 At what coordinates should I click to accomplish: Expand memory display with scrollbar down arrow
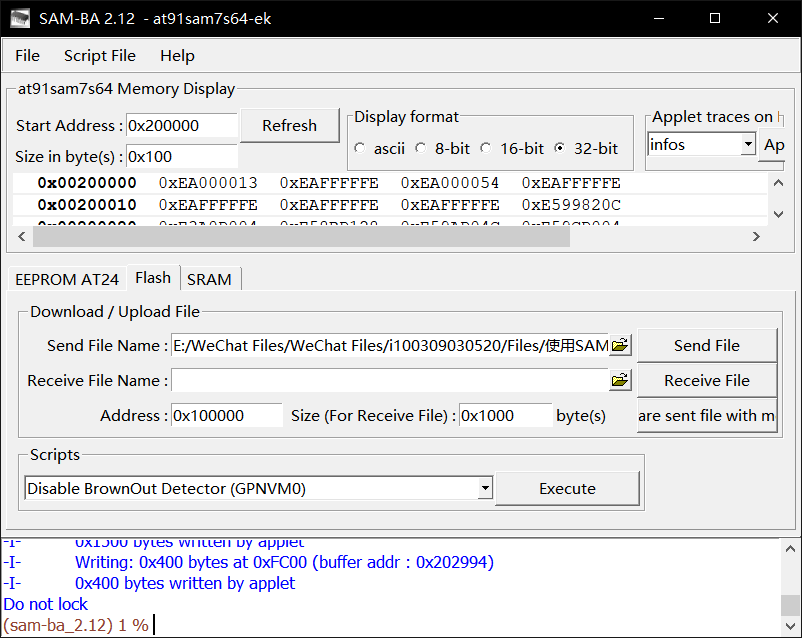[779, 214]
